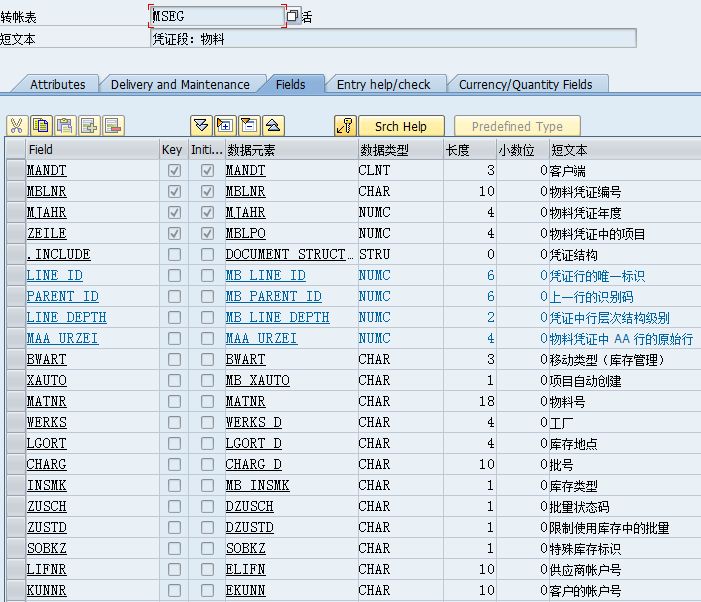This screenshot has width=701, height=602.
Task: Toggle Initial checkbox for ZEILE row
Action: [x=207, y=233]
